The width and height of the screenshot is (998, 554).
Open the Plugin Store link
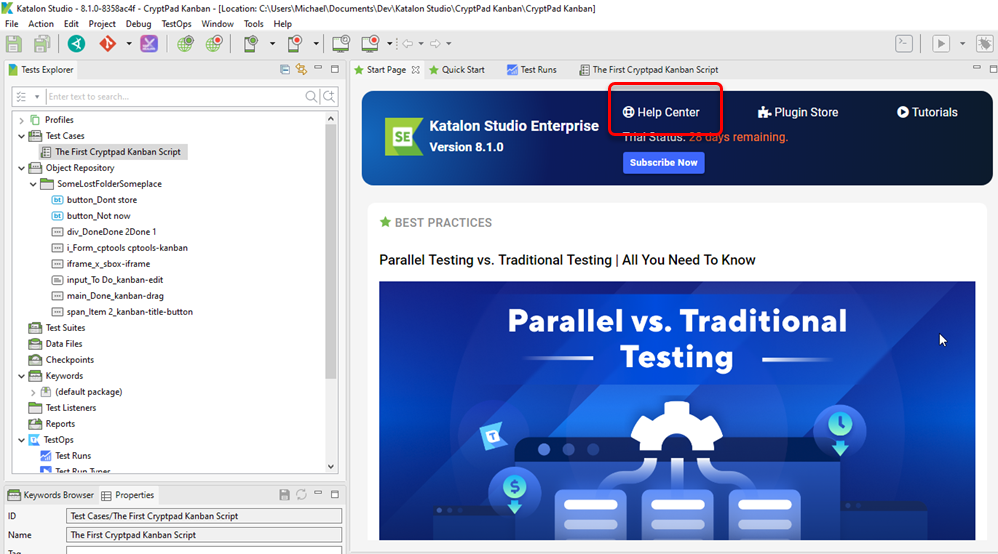click(798, 112)
